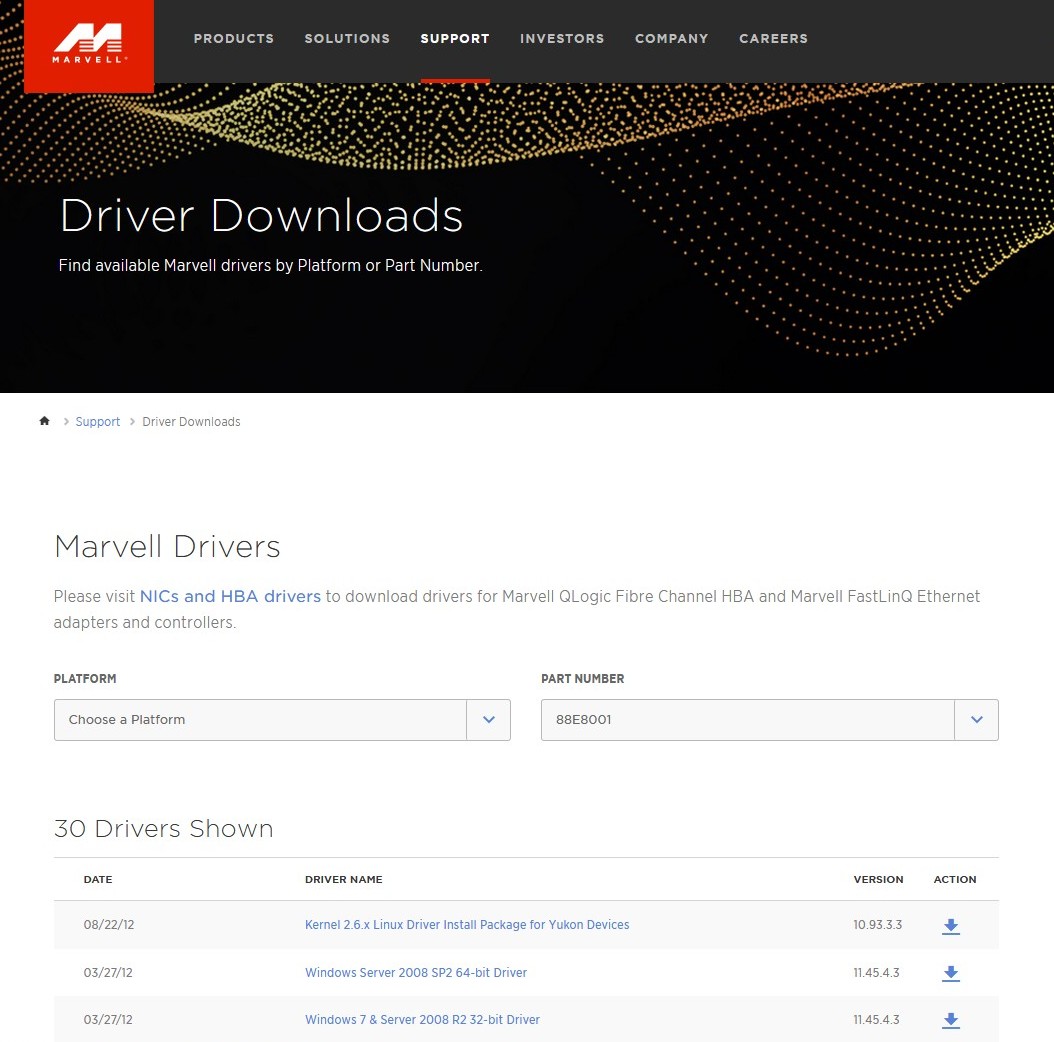Click the 30 Drivers Shown heading

163,828
